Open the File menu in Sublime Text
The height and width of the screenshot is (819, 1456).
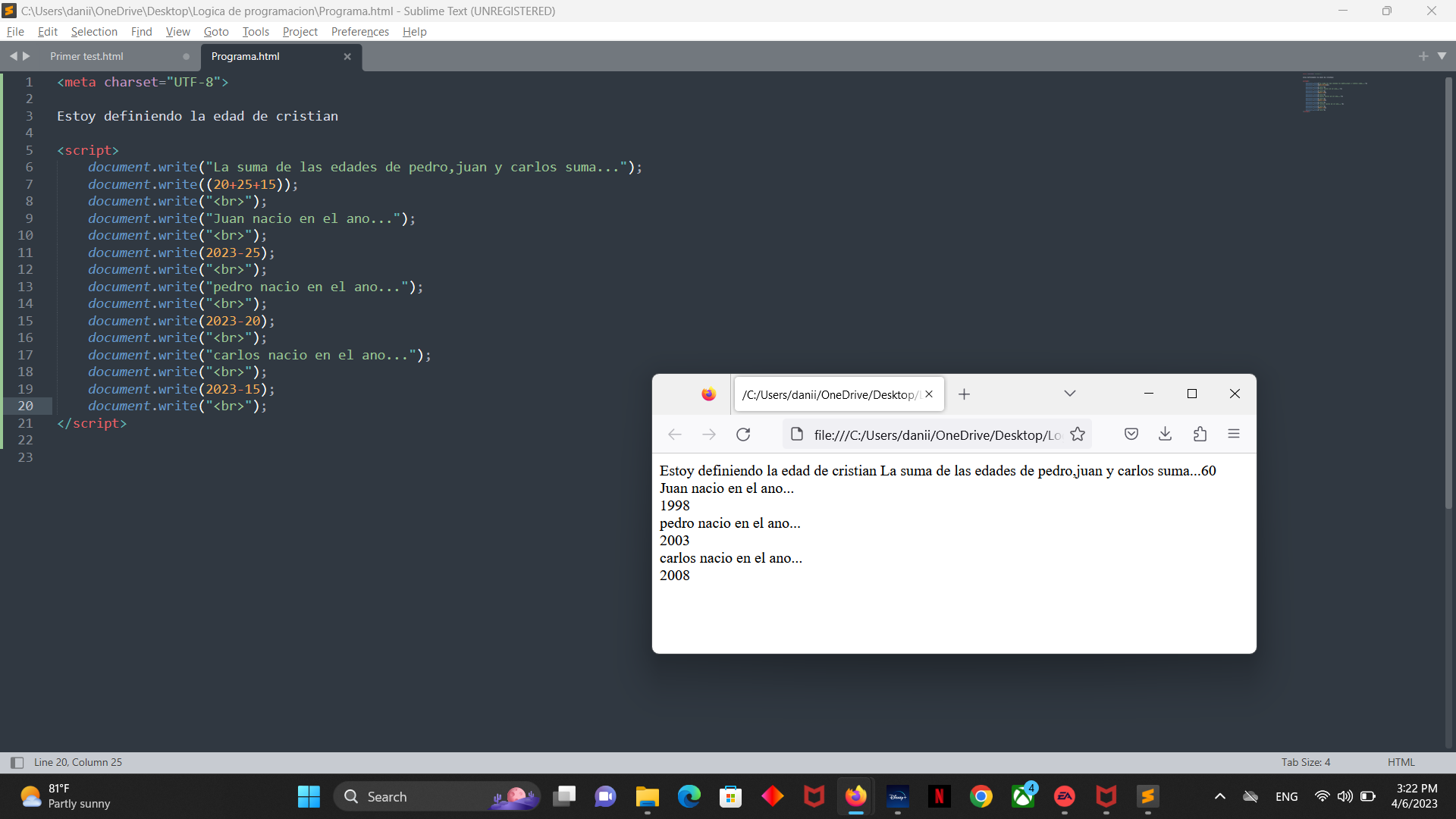pyautogui.click(x=15, y=32)
